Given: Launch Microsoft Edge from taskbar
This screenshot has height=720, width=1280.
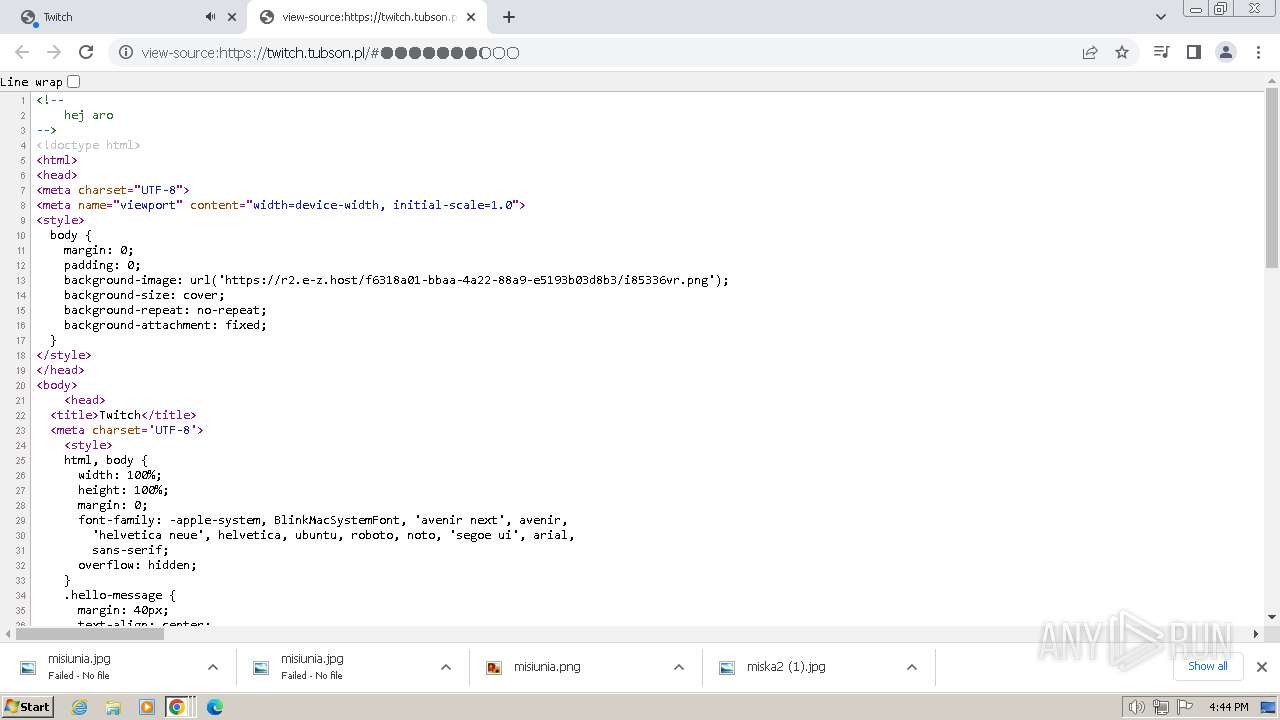Looking at the screenshot, I should (x=215, y=707).
